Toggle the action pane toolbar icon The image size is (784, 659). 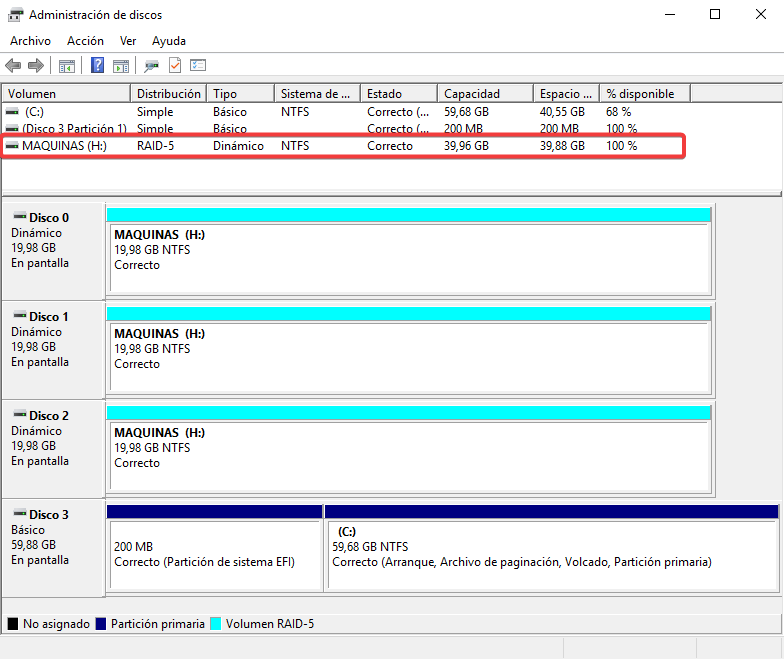(121, 66)
